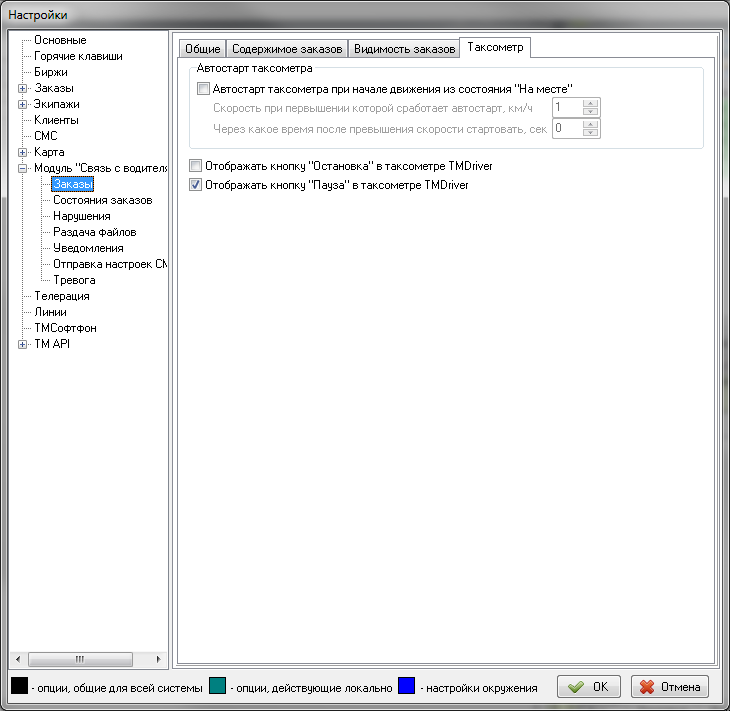
Task: Open the Содержимое заказов tab
Action: [x=287, y=49]
